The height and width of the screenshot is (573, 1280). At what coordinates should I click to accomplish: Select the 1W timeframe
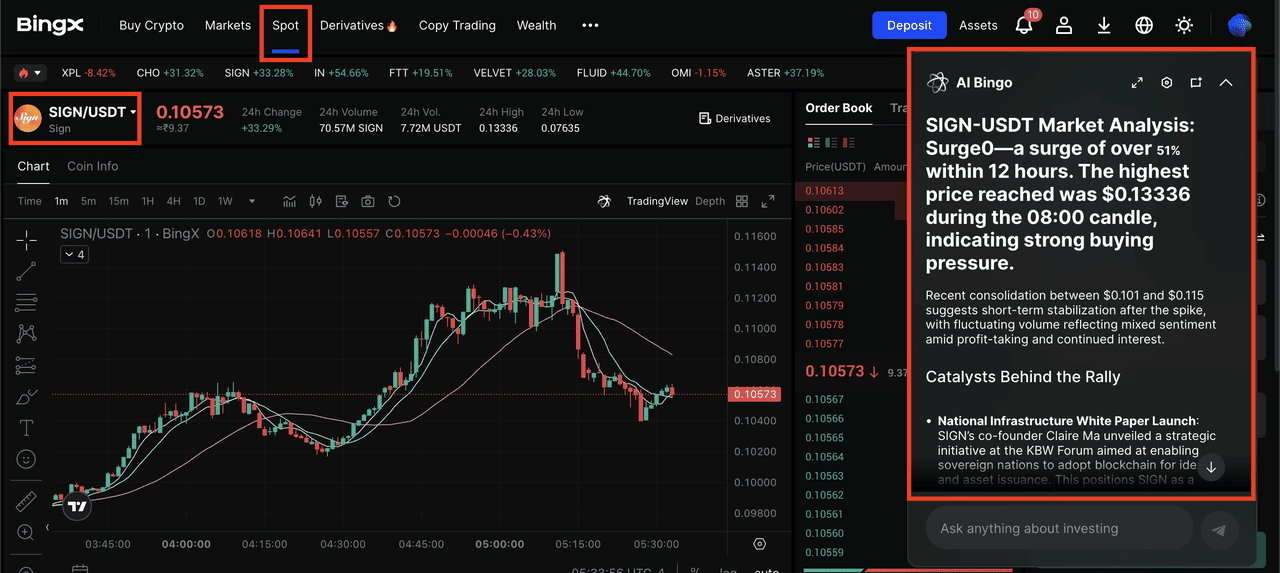[x=225, y=201]
